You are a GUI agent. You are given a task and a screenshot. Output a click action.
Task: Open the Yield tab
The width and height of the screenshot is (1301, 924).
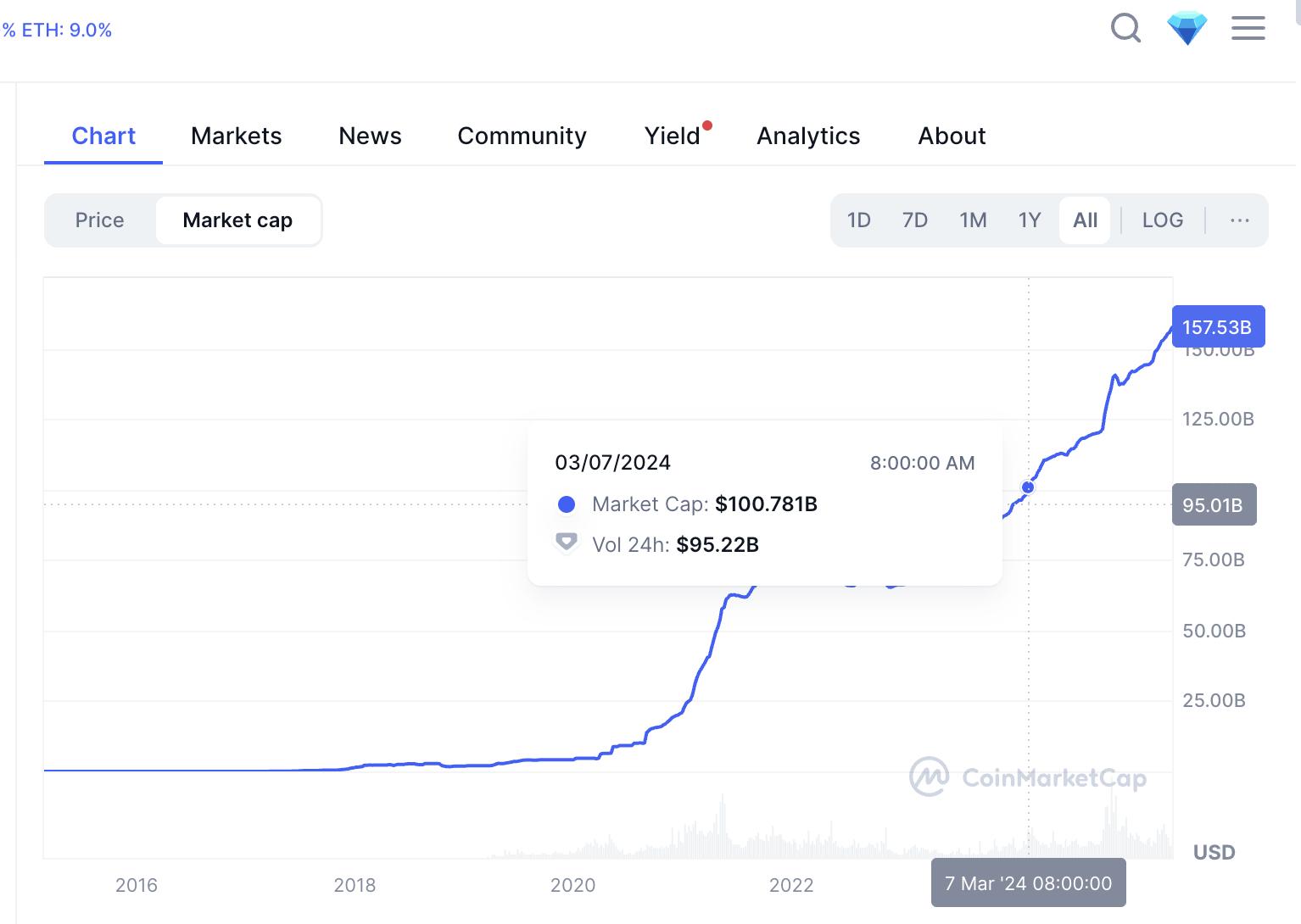pos(672,136)
